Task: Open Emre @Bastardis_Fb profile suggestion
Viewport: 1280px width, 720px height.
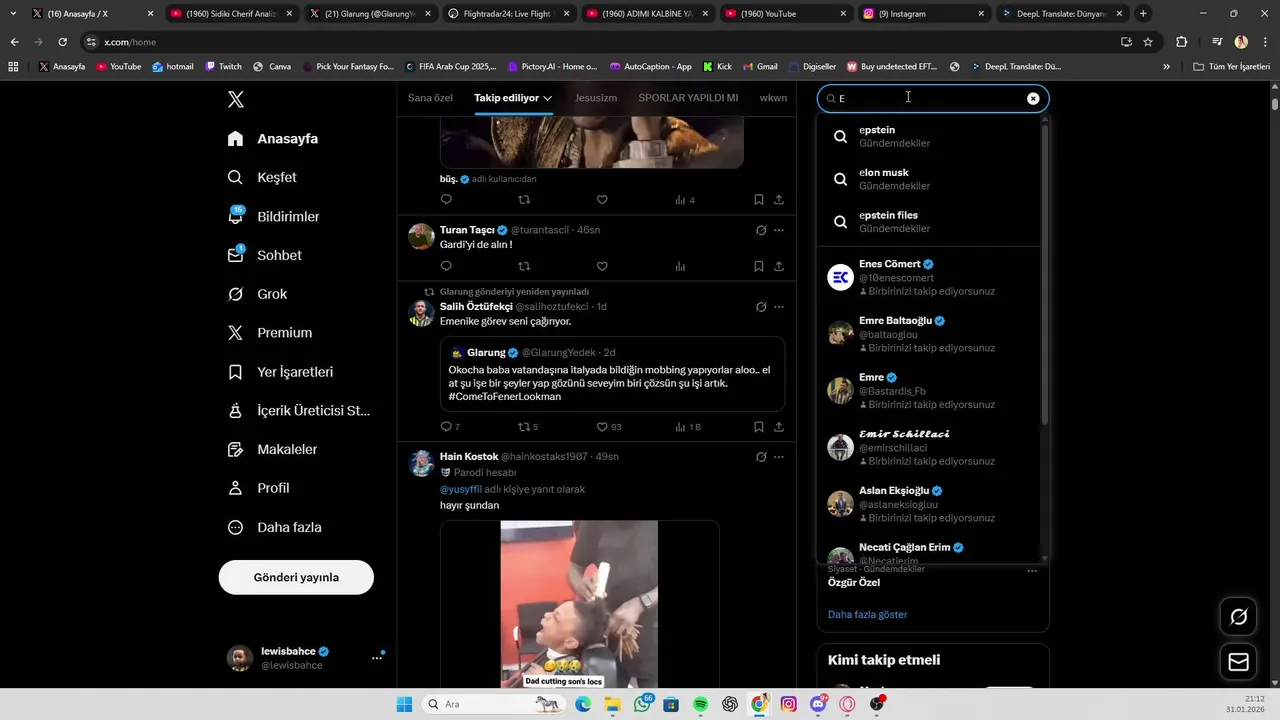Action: [929, 391]
